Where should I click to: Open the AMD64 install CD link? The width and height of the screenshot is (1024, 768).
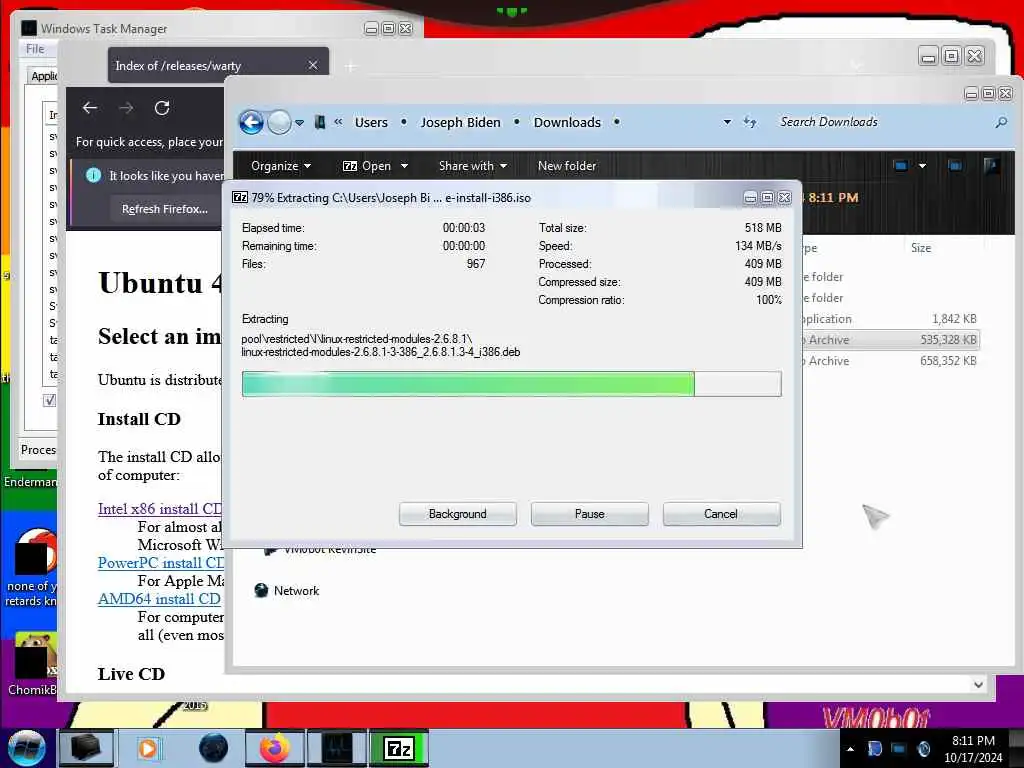point(159,599)
